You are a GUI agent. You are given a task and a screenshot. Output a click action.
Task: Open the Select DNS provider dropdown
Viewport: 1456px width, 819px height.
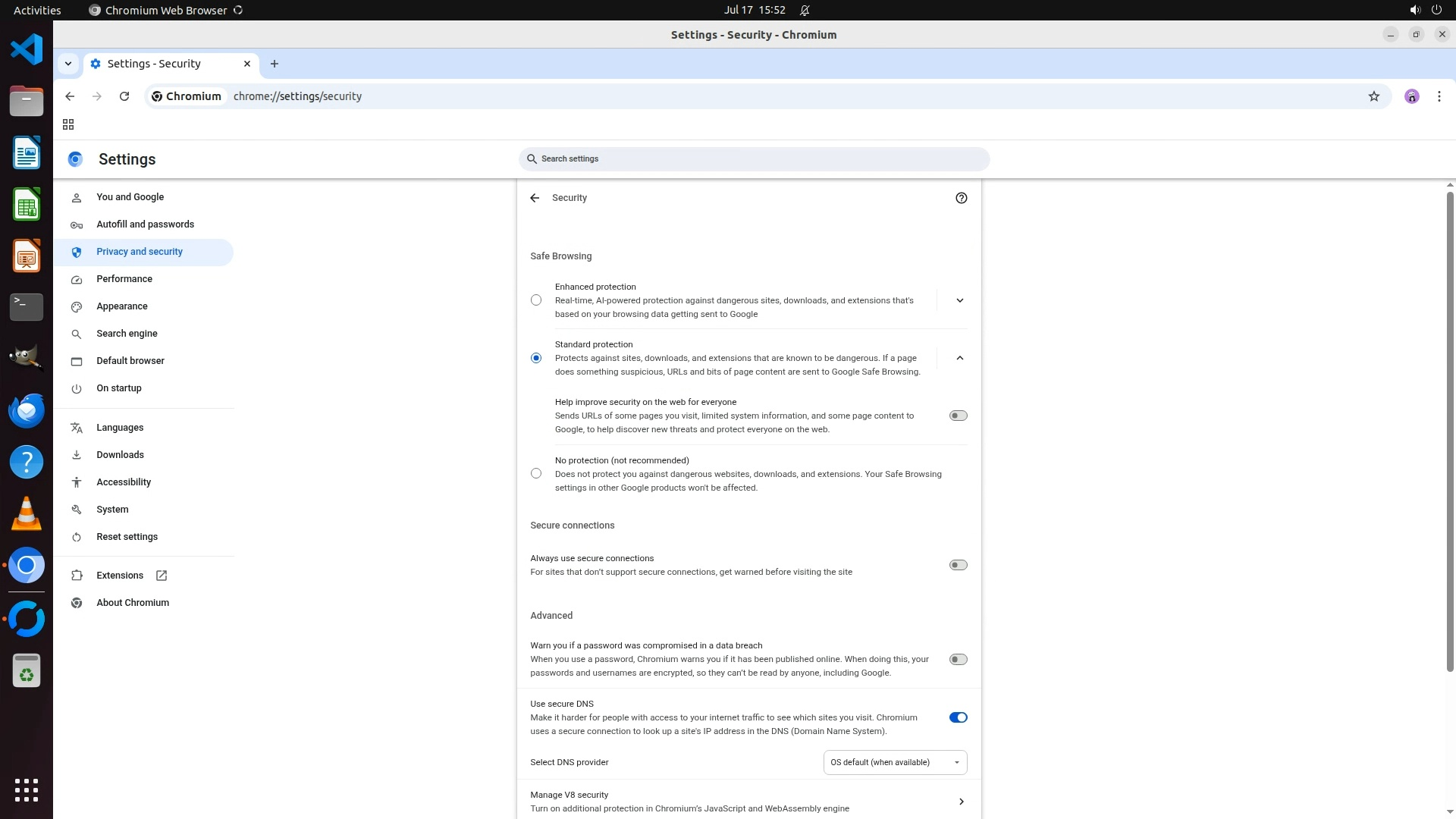tap(895, 762)
